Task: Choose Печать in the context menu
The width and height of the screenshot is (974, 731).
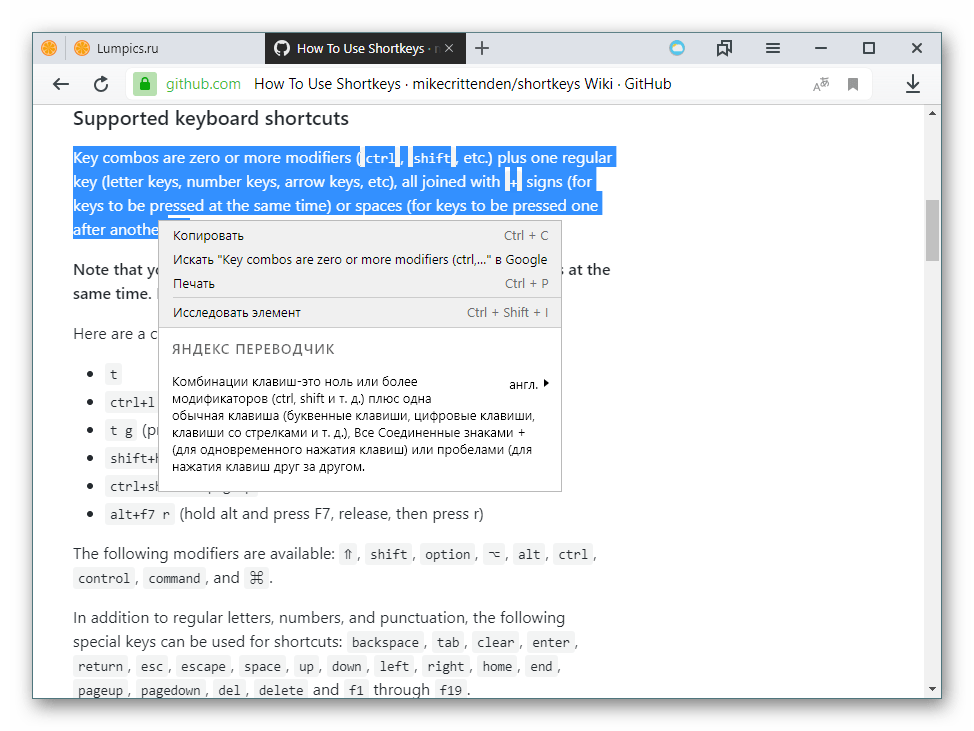Action: (194, 284)
